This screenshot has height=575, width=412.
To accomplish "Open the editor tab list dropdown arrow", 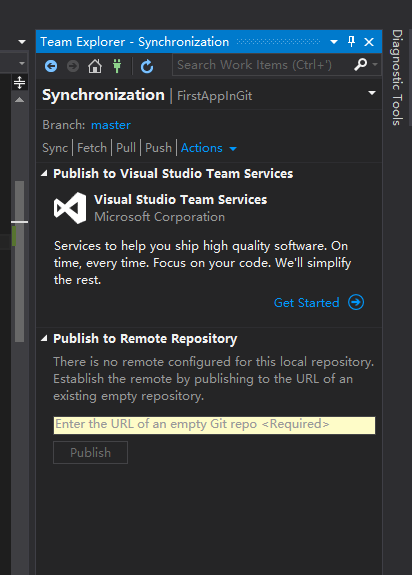I will [x=22, y=42].
